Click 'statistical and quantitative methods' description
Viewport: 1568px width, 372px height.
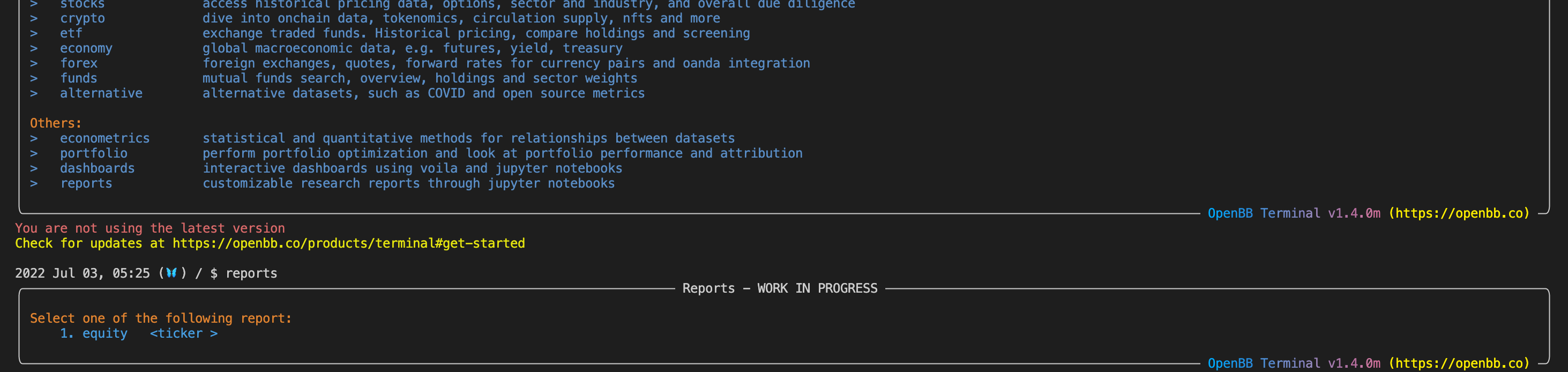point(469,138)
